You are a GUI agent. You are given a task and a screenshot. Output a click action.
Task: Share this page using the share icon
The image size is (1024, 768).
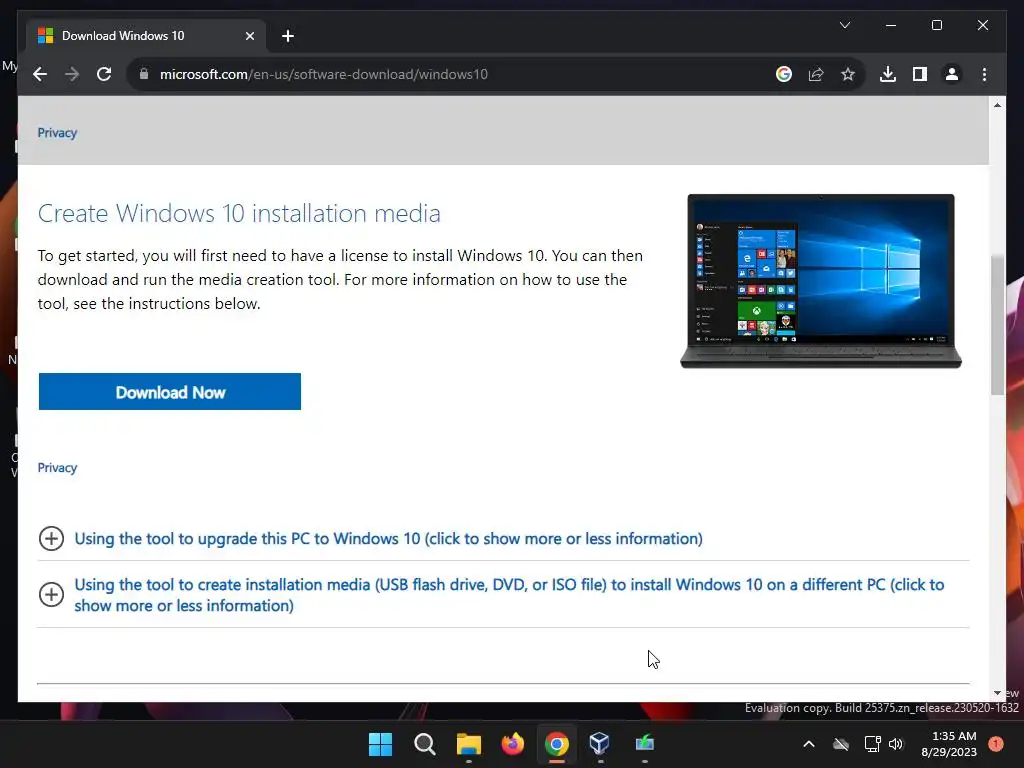coord(816,74)
